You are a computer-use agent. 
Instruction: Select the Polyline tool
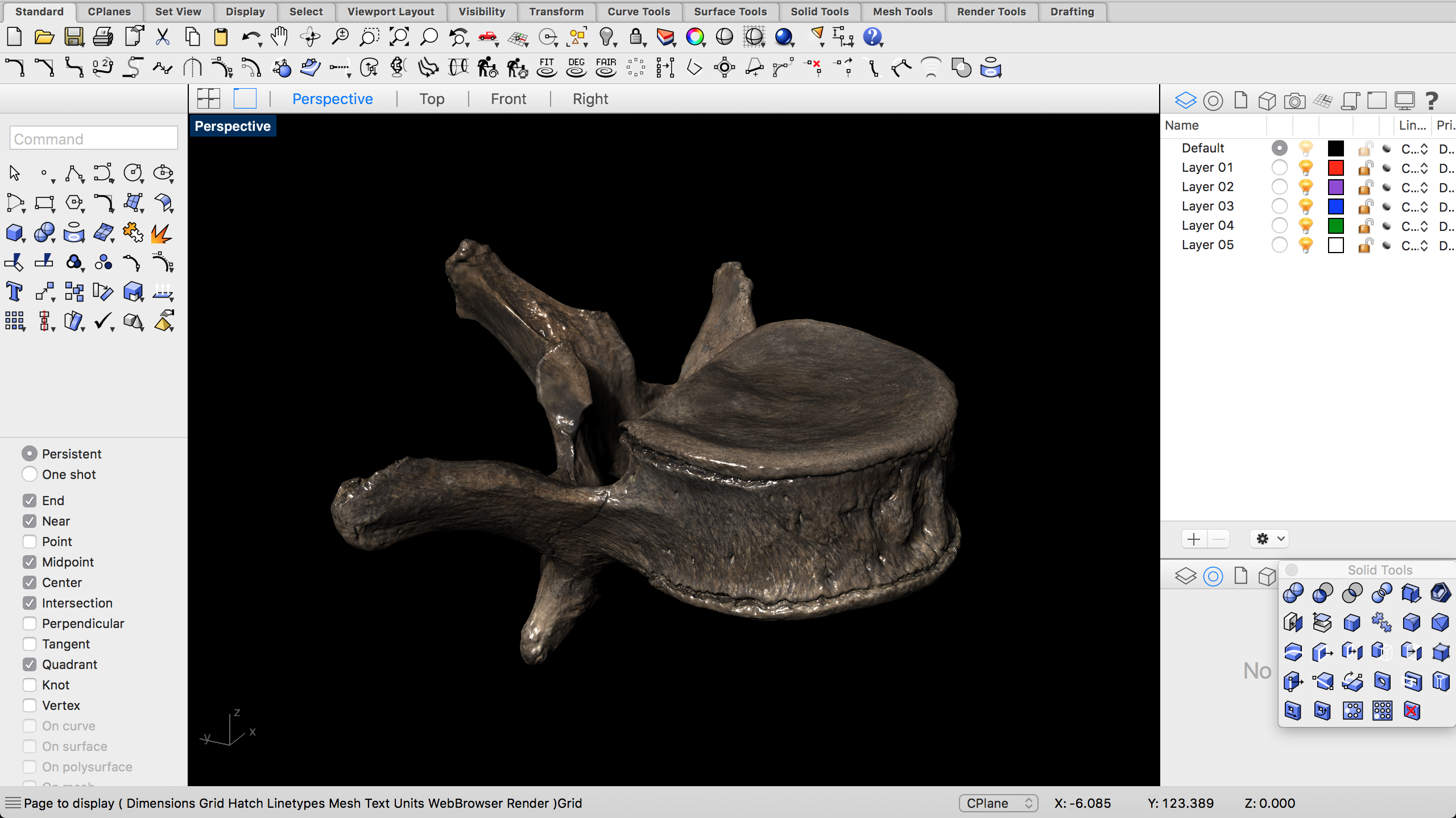[x=74, y=173]
